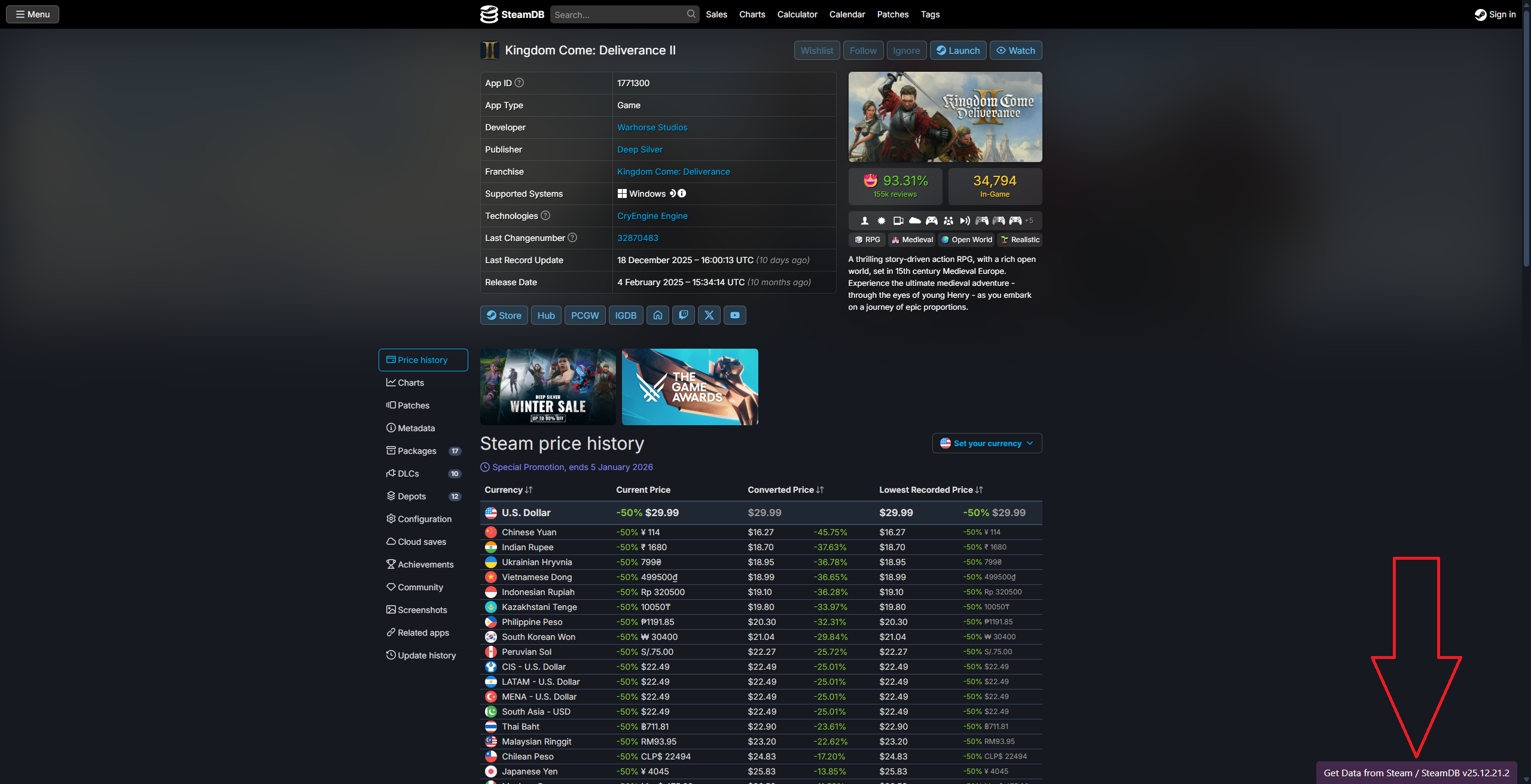
Task: Click the X (Twitter) icon button
Action: click(x=709, y=315)
